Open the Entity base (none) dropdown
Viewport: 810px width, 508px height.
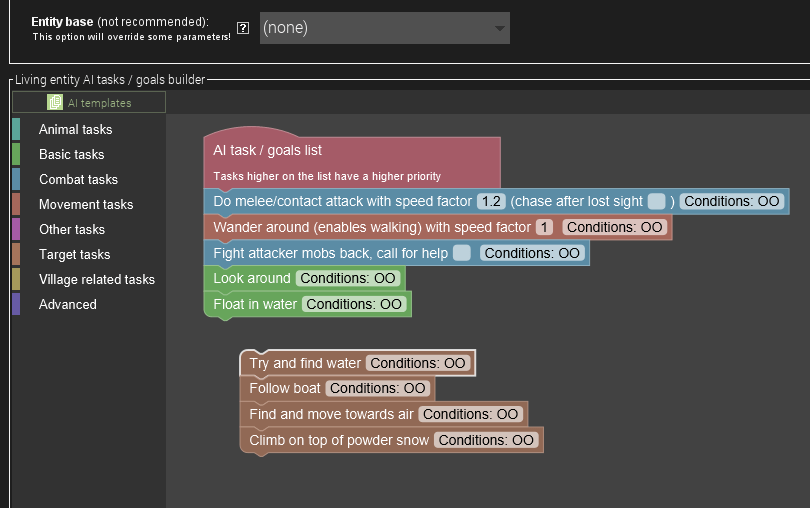pyautogui.click(x=384, y=28)
